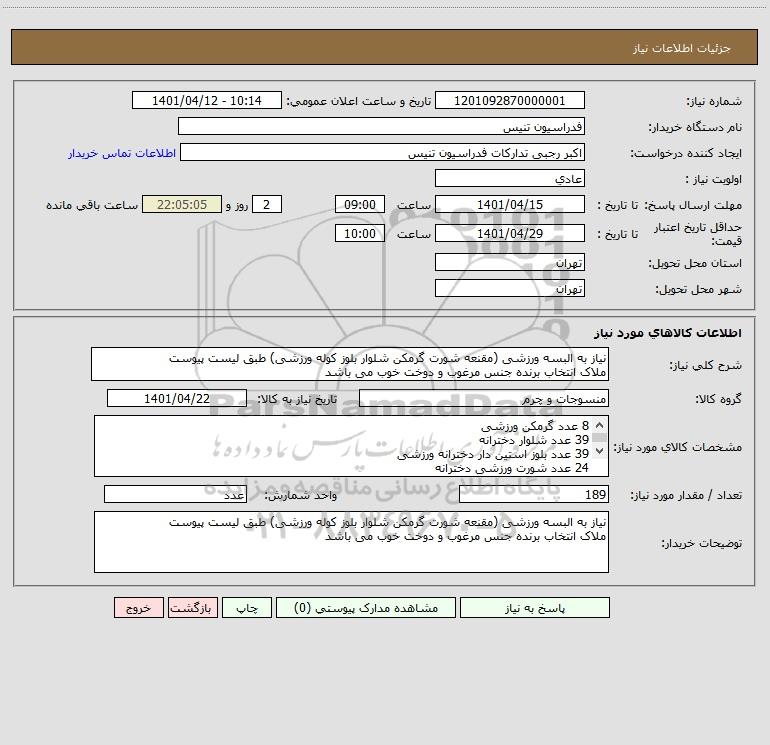
Task: Click goods group field منسوجات و چرم
Action: (x=484, y=398)
